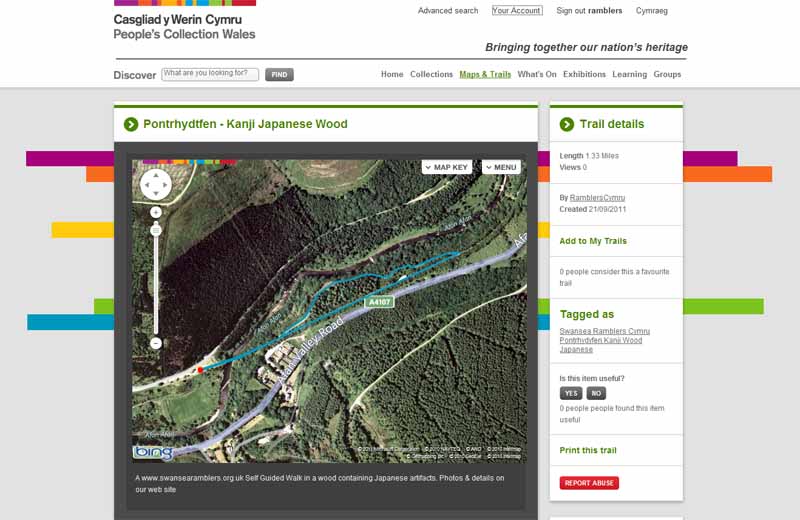
Task: Click Add to My Trails link
Action: tap(593, 241)
